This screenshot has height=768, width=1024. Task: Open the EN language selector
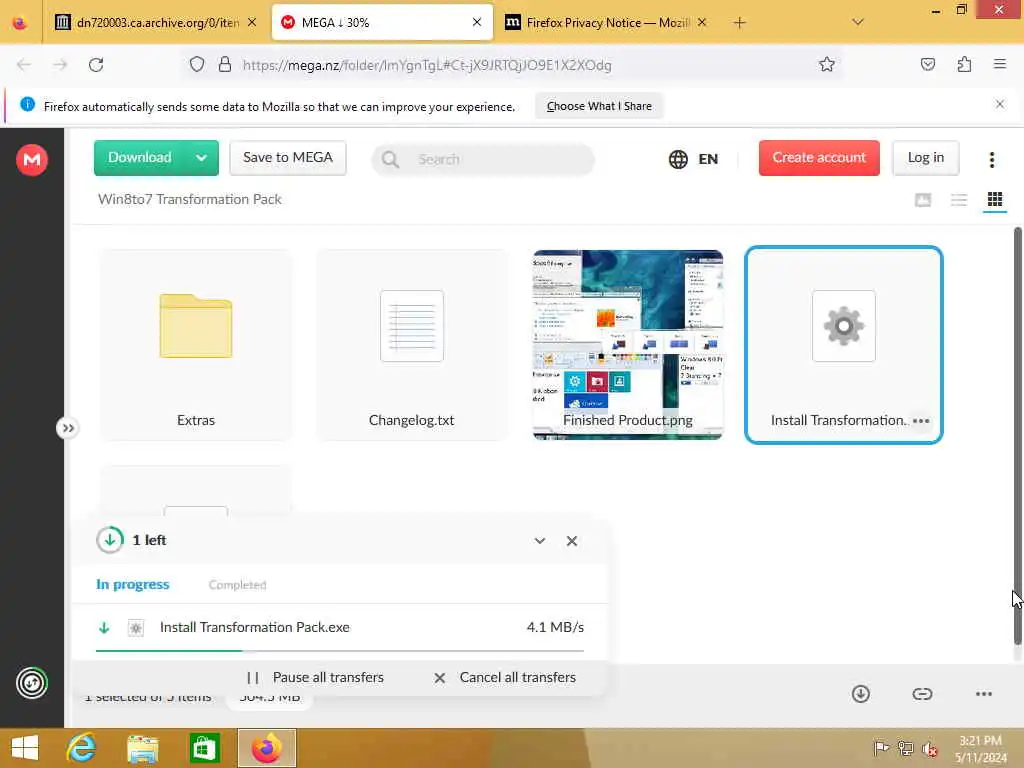coord(694,159)
